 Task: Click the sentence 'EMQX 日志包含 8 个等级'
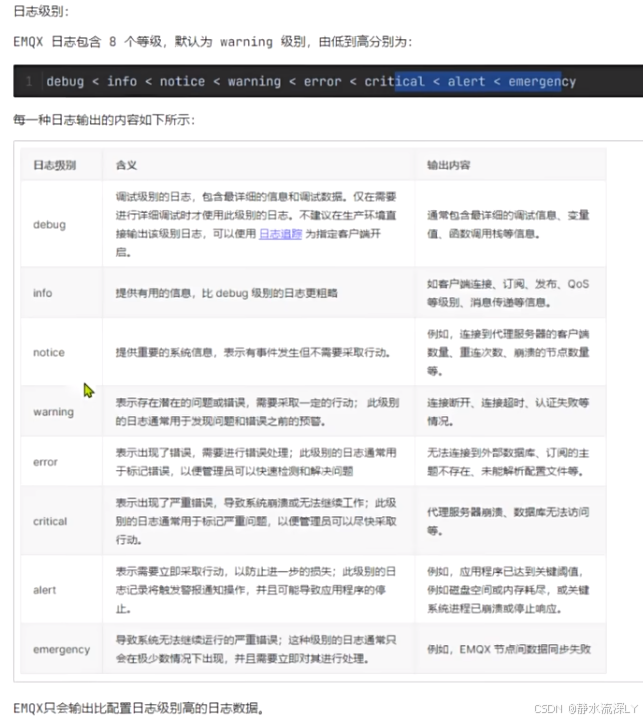[89, 42]
